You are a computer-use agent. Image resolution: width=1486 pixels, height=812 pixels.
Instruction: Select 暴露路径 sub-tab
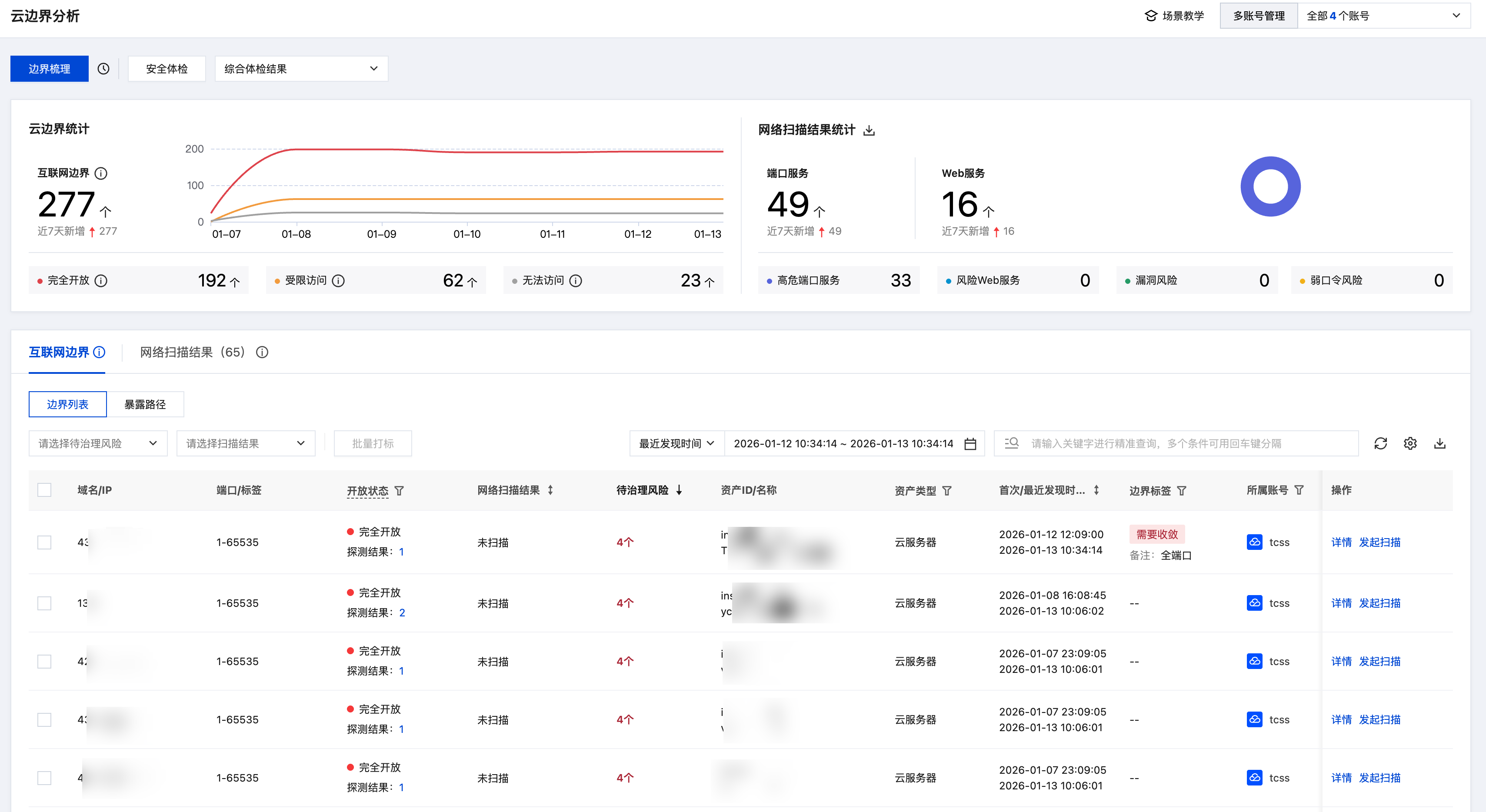(x=145, y=404)
